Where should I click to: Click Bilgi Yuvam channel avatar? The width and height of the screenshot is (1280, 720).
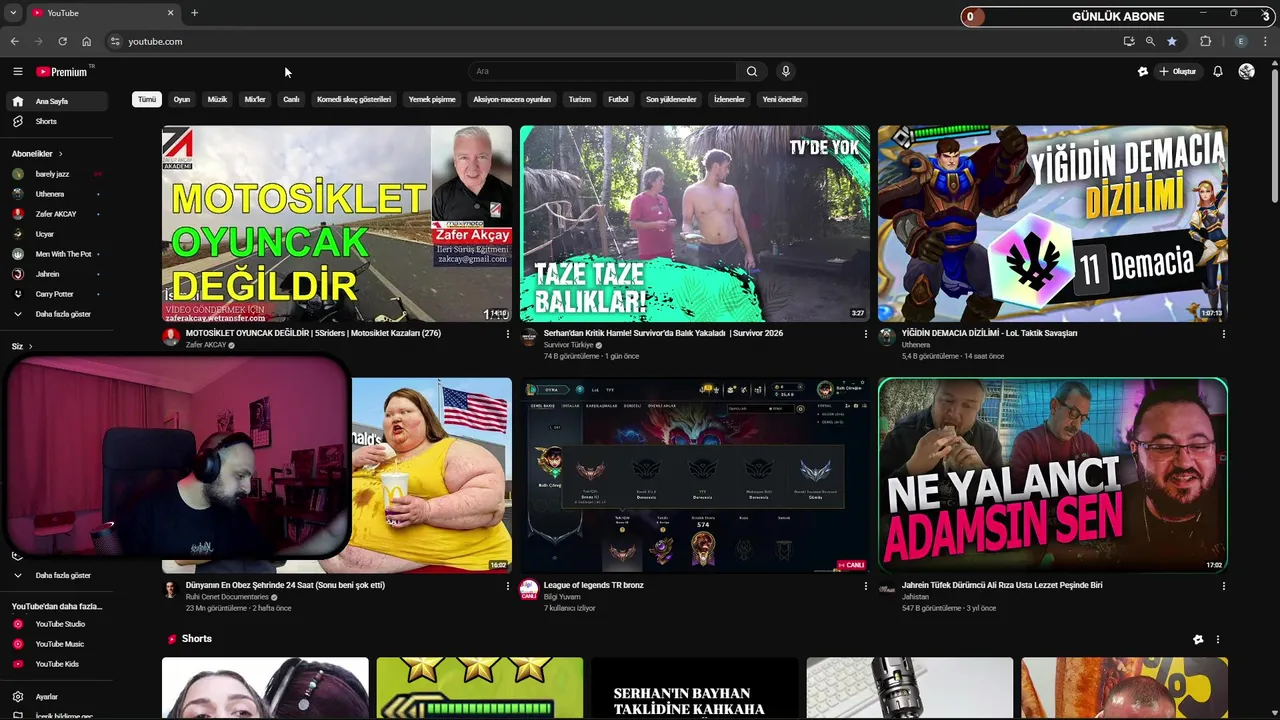[x=529, y=589]
